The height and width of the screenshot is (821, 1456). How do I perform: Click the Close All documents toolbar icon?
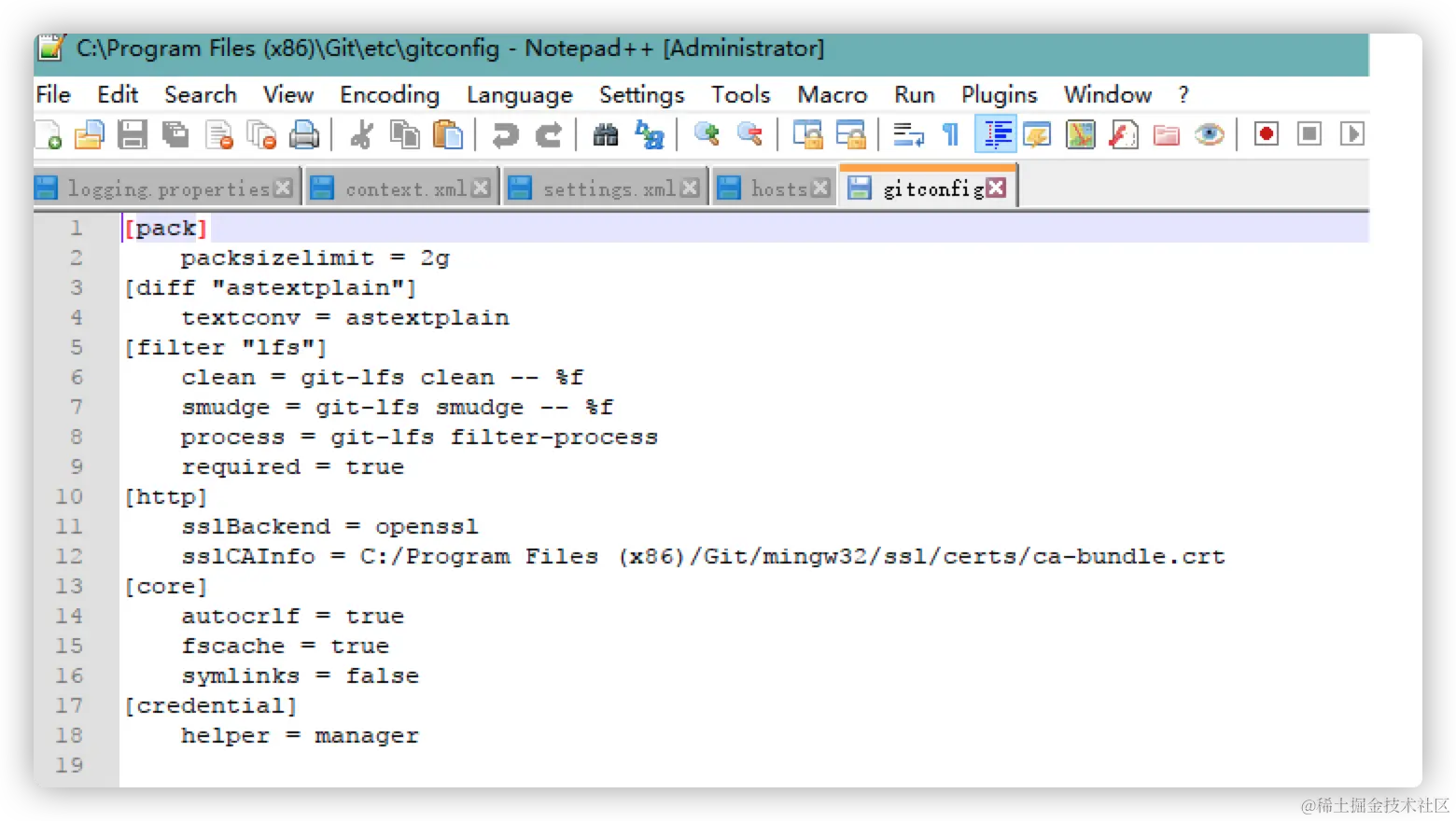261,135
